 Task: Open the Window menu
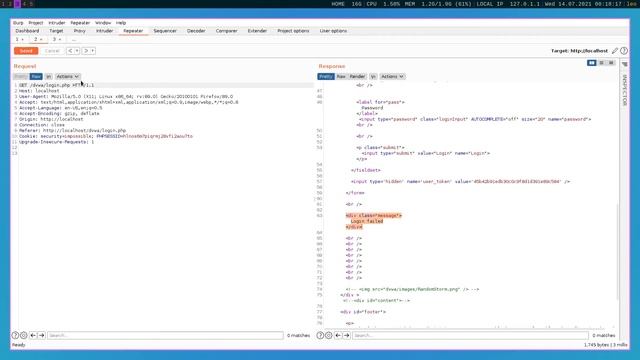click(103, 23)
